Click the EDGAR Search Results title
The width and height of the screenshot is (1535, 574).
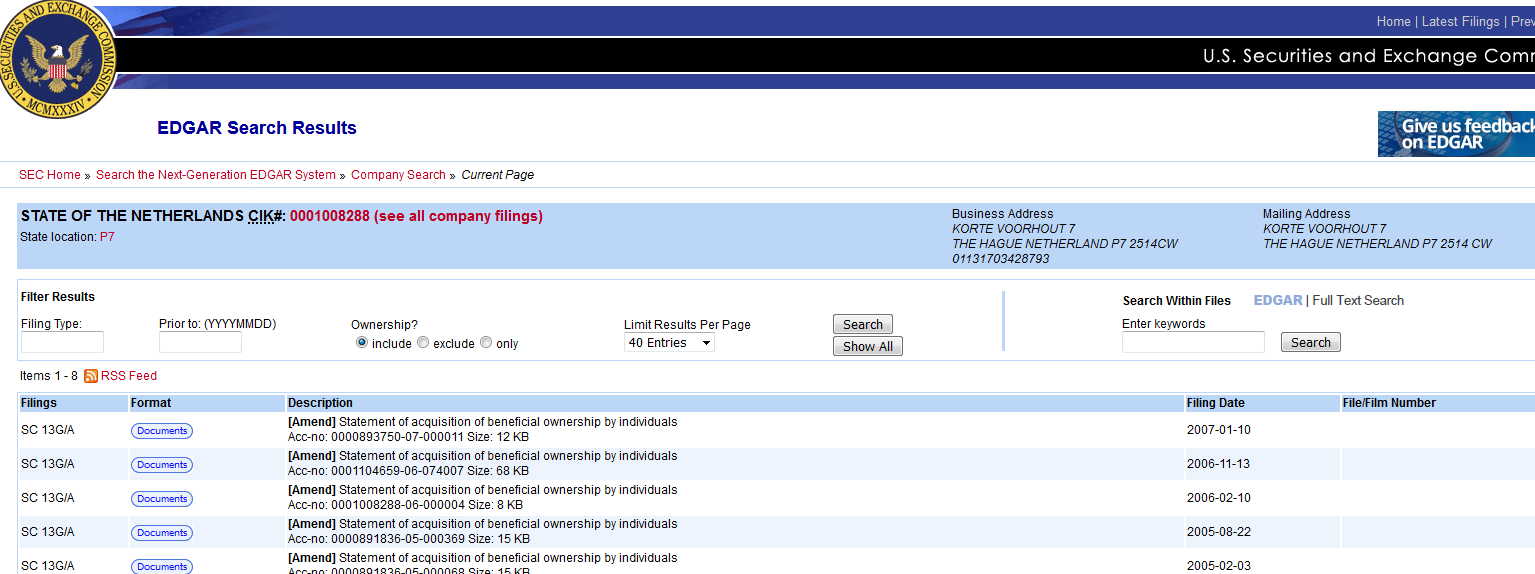[x=257, y=128]
